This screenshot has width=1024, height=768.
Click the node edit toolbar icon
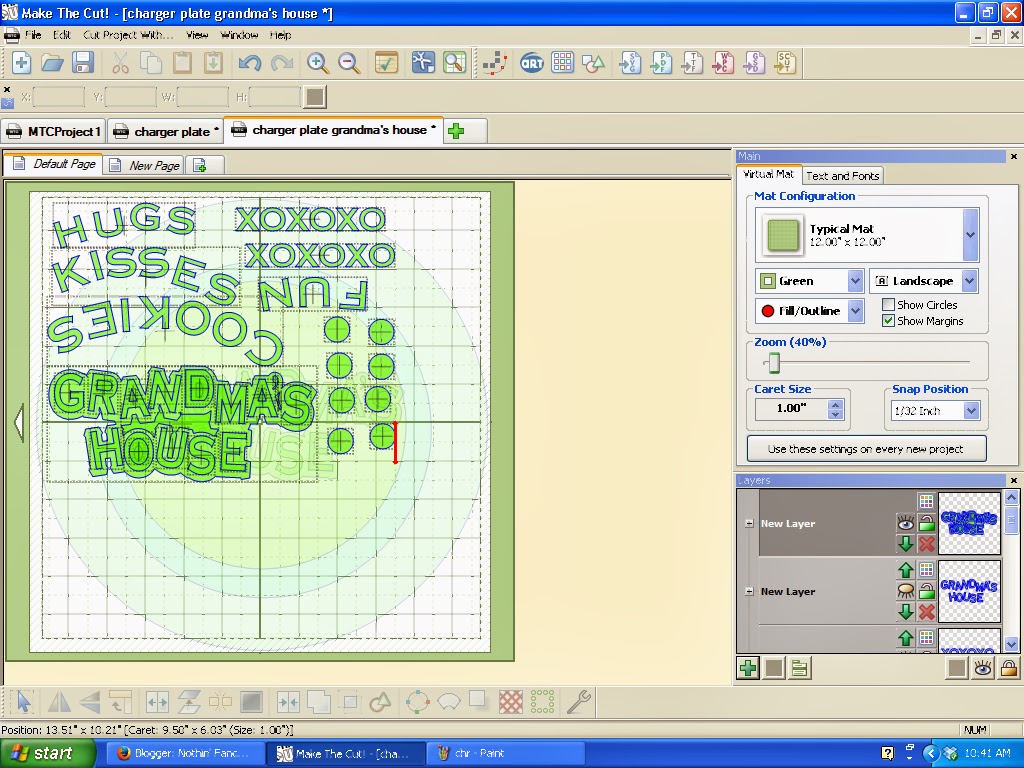495,63
